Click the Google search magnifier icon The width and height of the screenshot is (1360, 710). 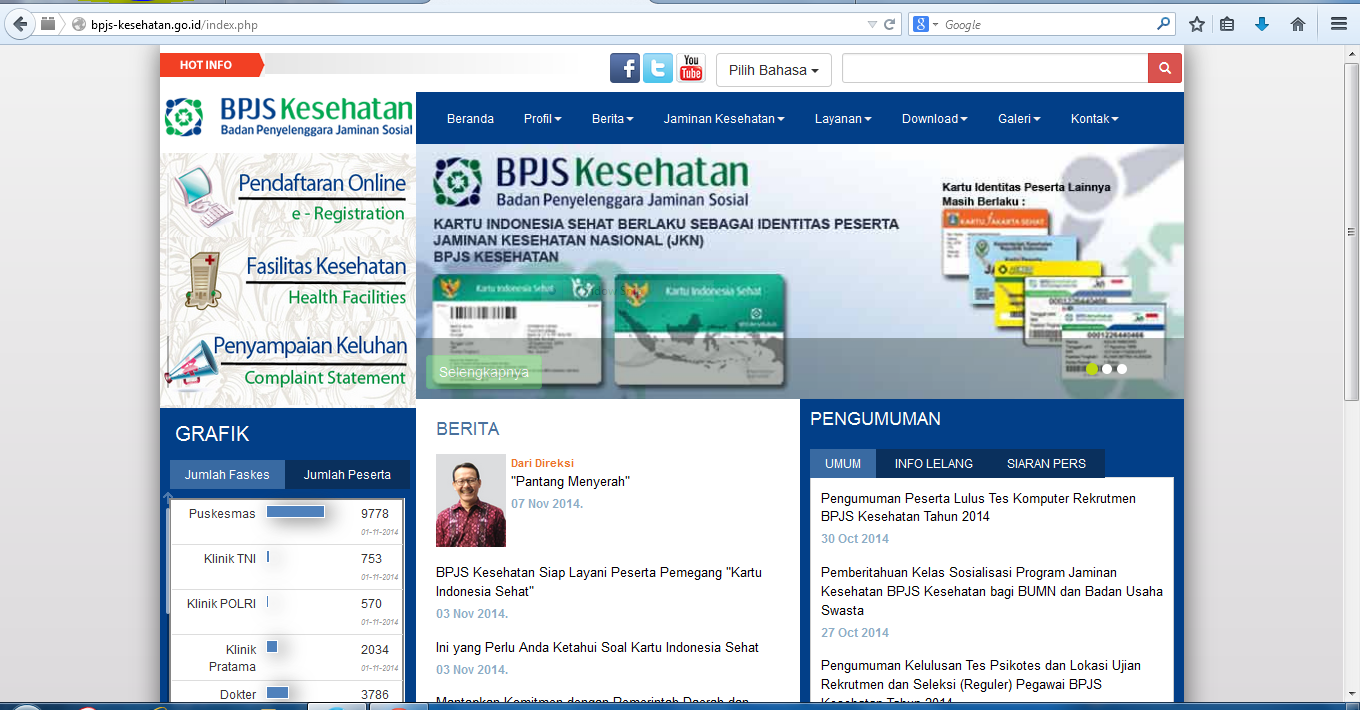click(1164, 24)
